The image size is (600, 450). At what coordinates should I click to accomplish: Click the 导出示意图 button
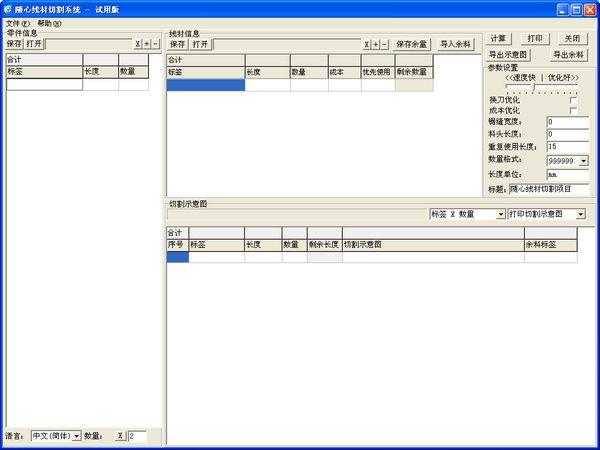pyautogui.click(x=508, y=54)
